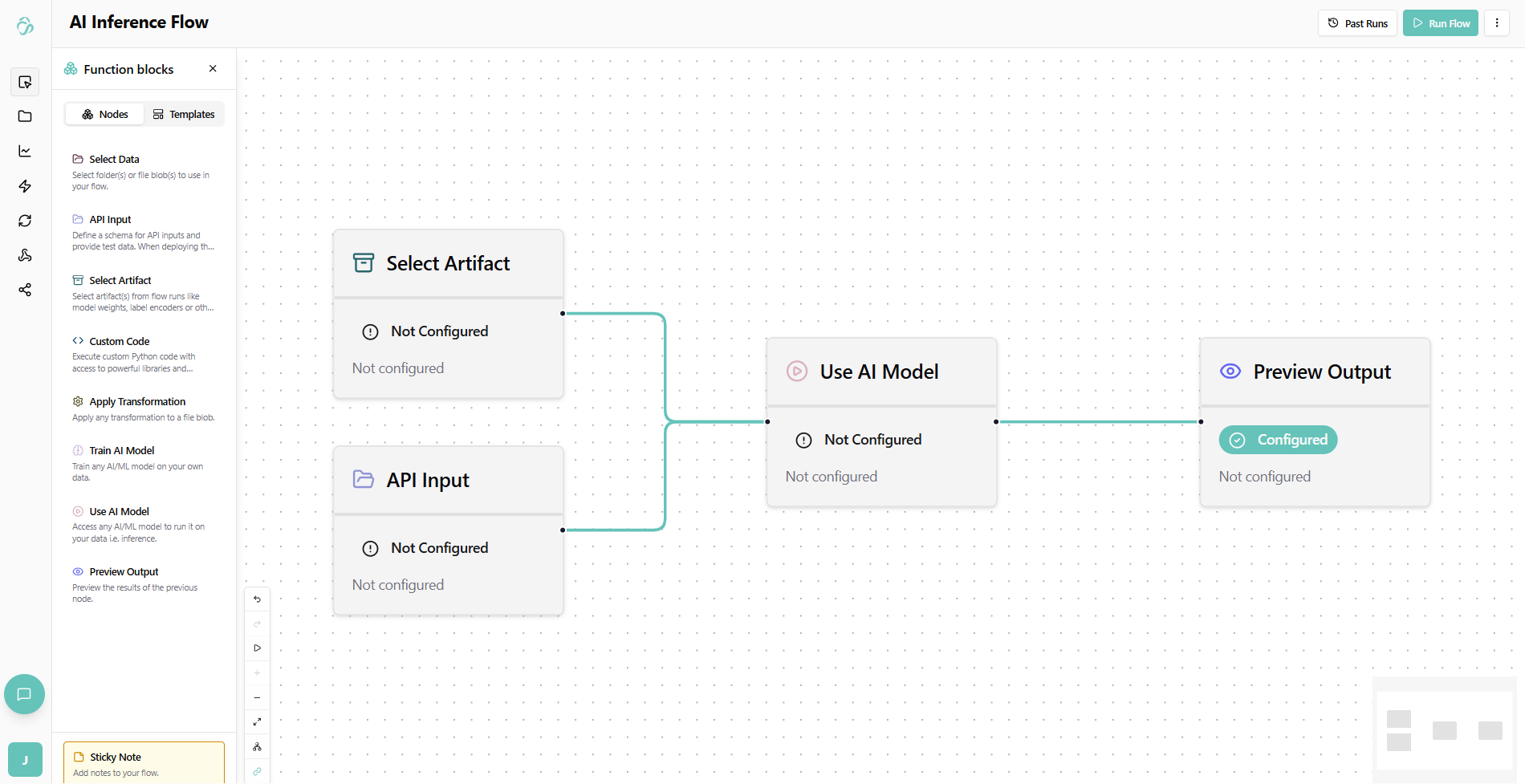Select the Nodes tab
The image size is (1525, 784).
click(105, 114)
